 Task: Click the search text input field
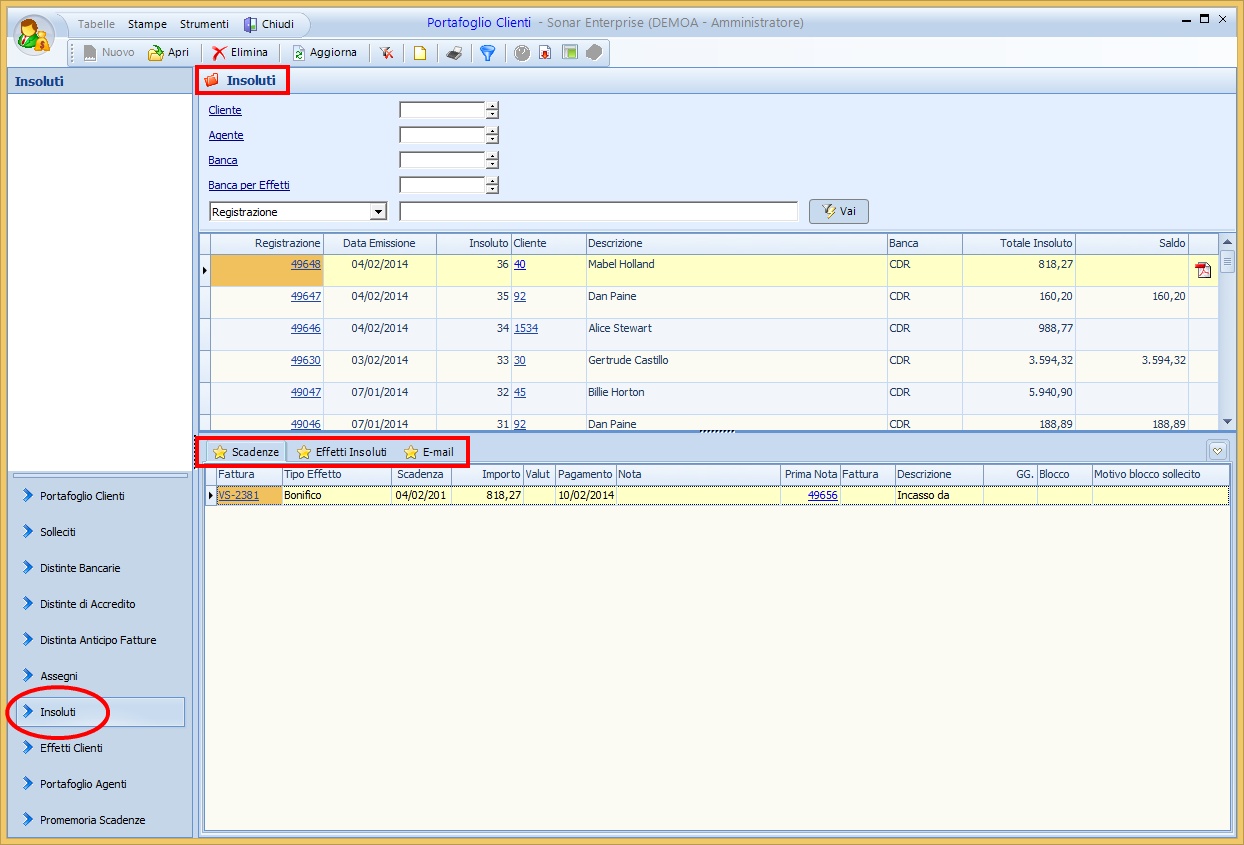(x=598, y=212)
